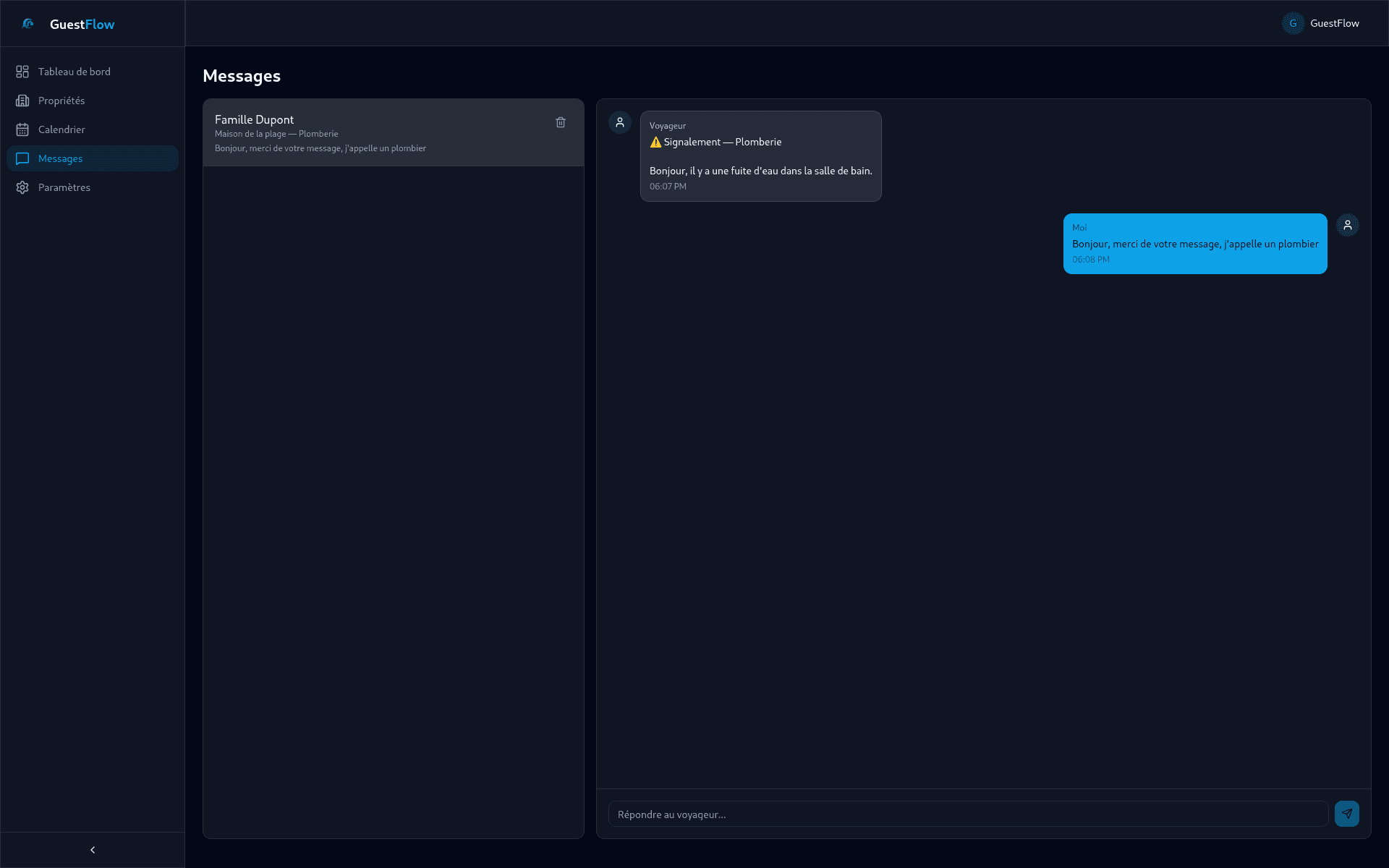The image size is (1389, 868).
Task: Open the GuestFlow account menu
Action: [x=1334, y=23]
